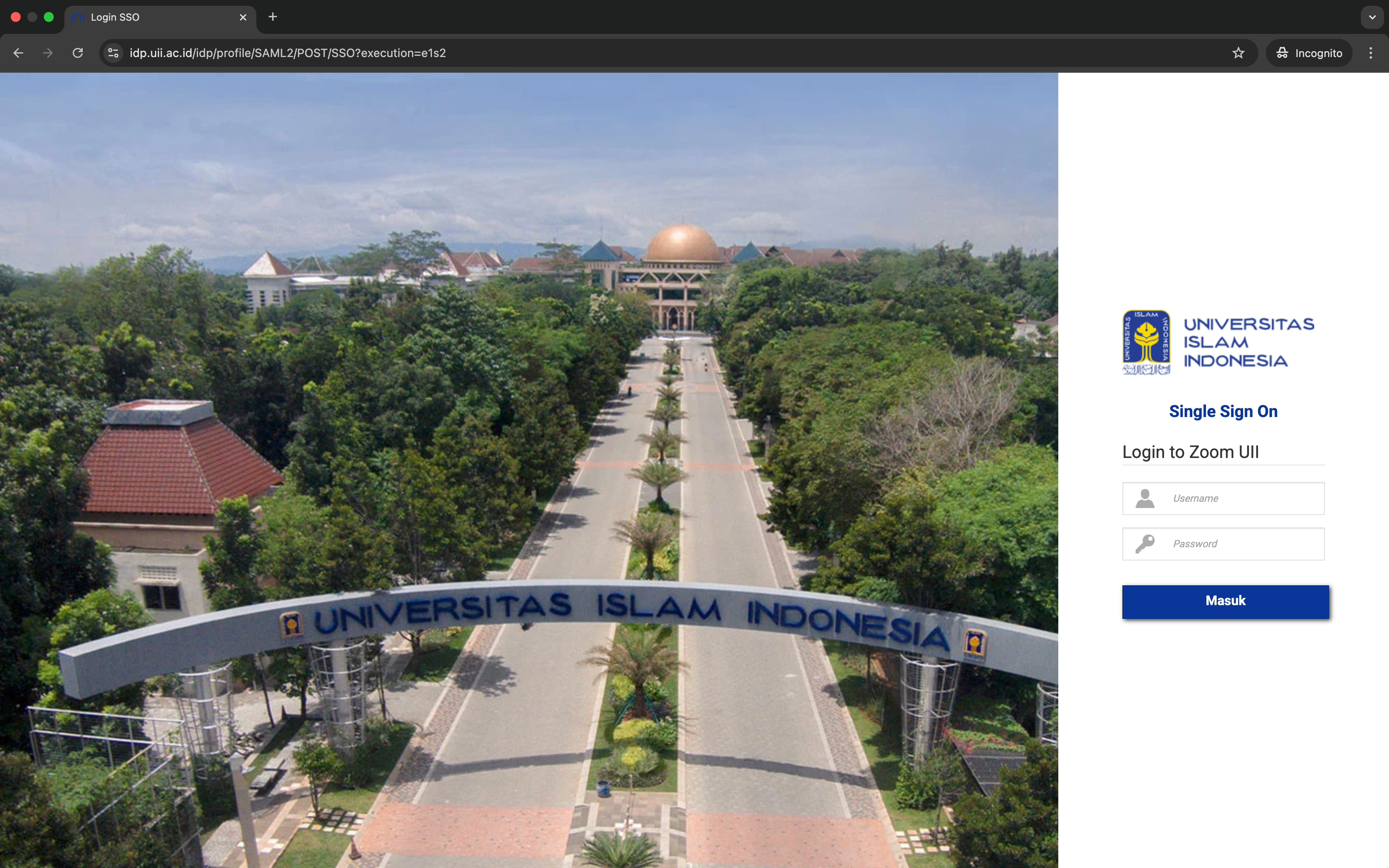Open site information icon in address bar
1389x868 pixels.
click(x=114, y=53)
